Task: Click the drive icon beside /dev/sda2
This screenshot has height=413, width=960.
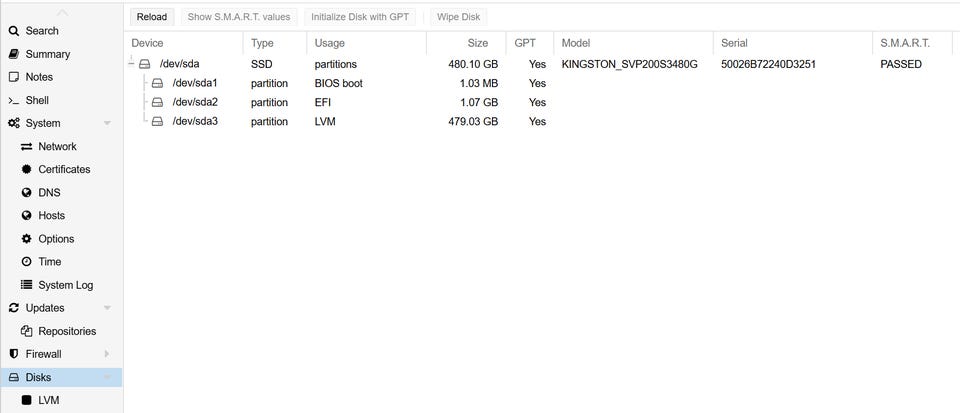Action: tap(157, 103)
